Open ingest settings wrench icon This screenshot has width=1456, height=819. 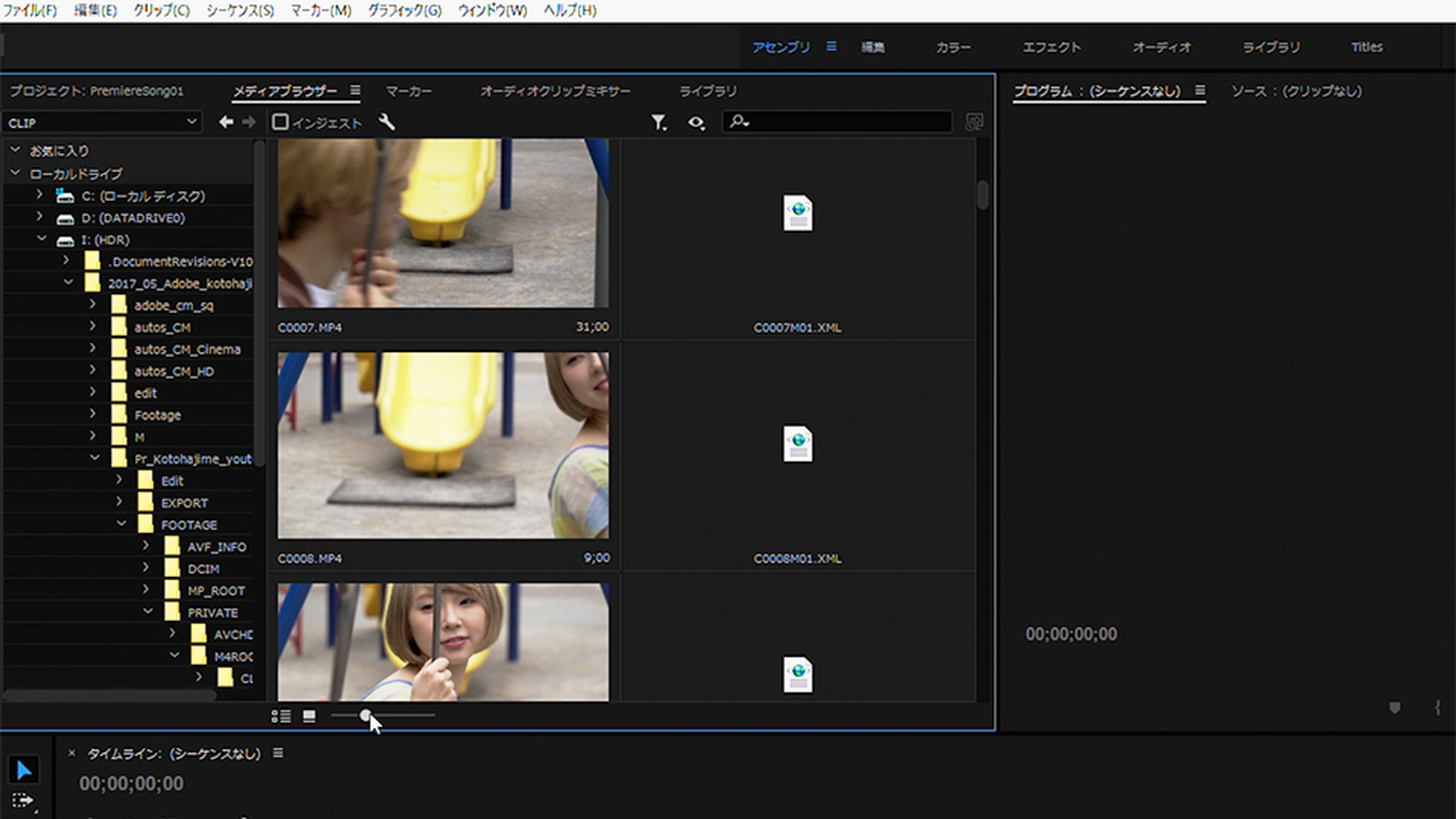(x=387, y=122)
